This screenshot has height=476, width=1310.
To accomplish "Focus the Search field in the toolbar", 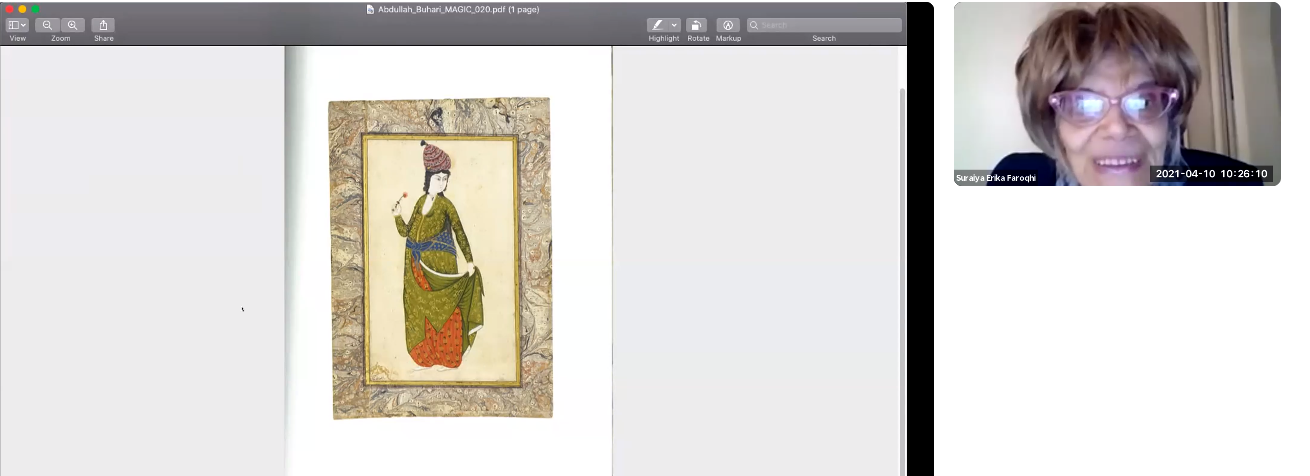I will pyautogui.click(x=824, y=25).
